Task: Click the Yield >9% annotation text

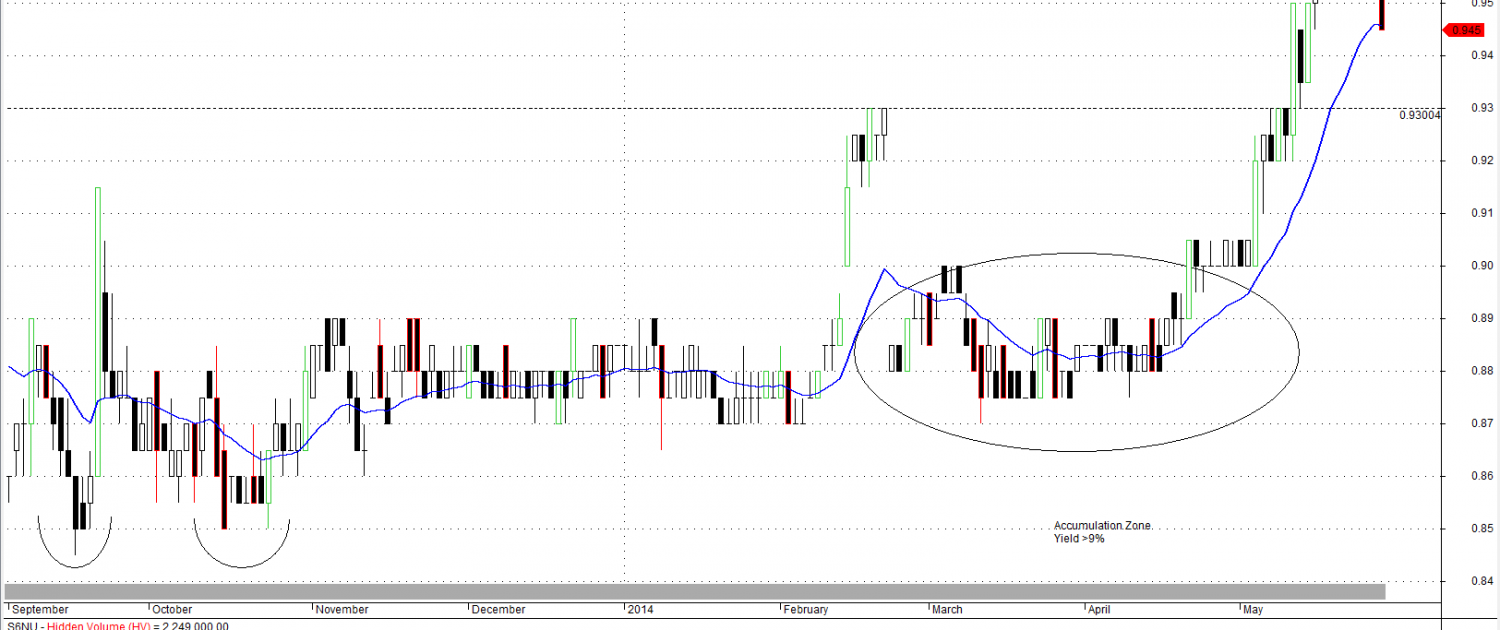Action: pos(1078,539)
